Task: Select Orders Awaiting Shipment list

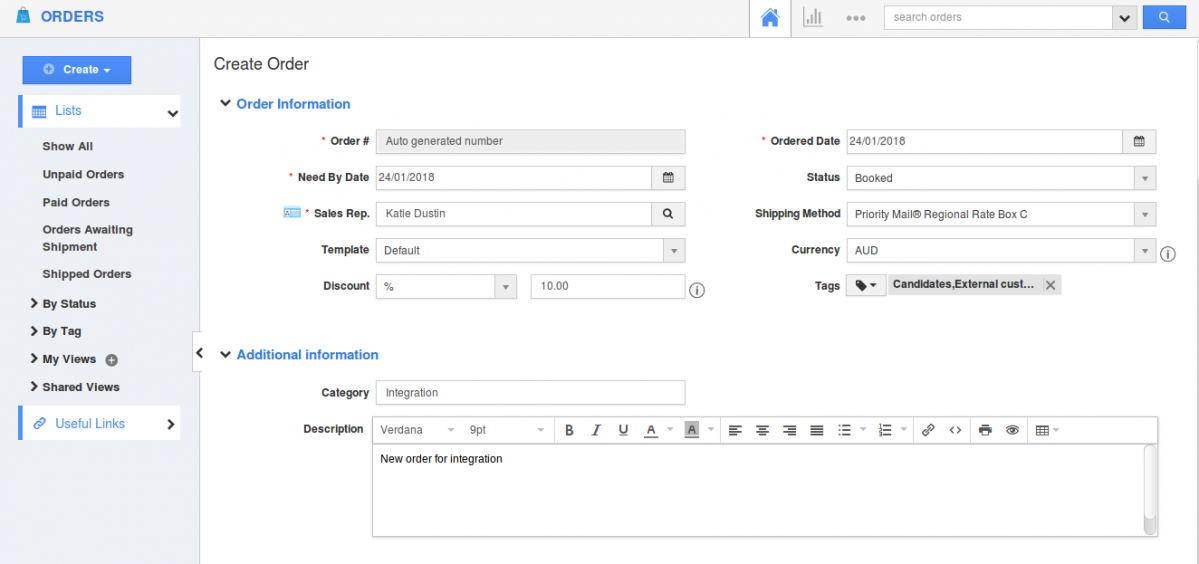Action: click(87, 238)
